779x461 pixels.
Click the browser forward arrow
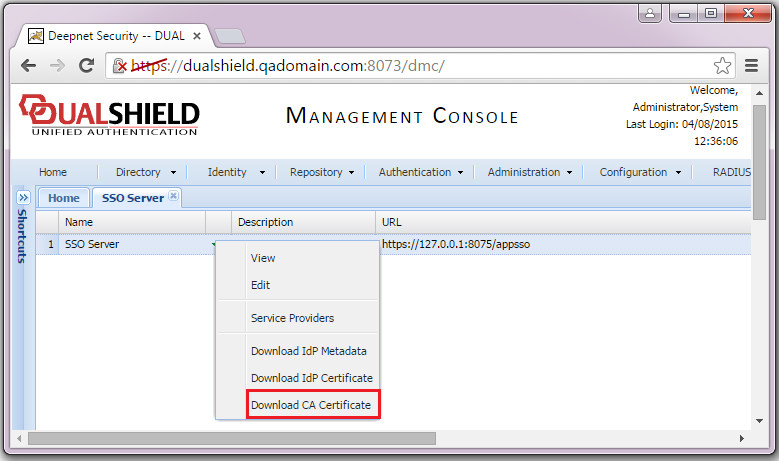pyautogui.click(x=57, y=66)
